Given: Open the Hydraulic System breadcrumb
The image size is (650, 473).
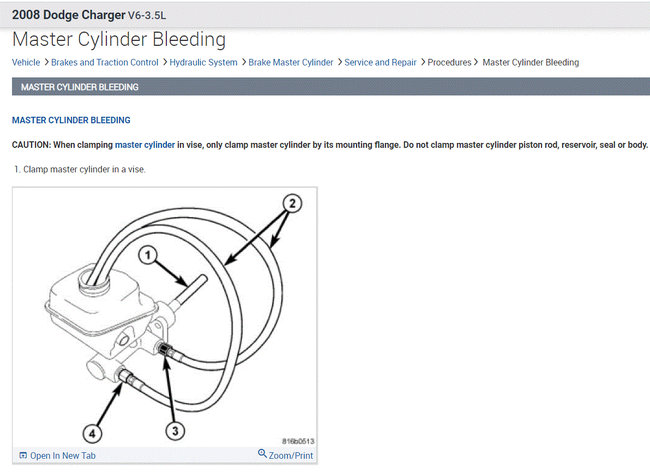Looking at the screenshot, I should (x=203, y=62).
